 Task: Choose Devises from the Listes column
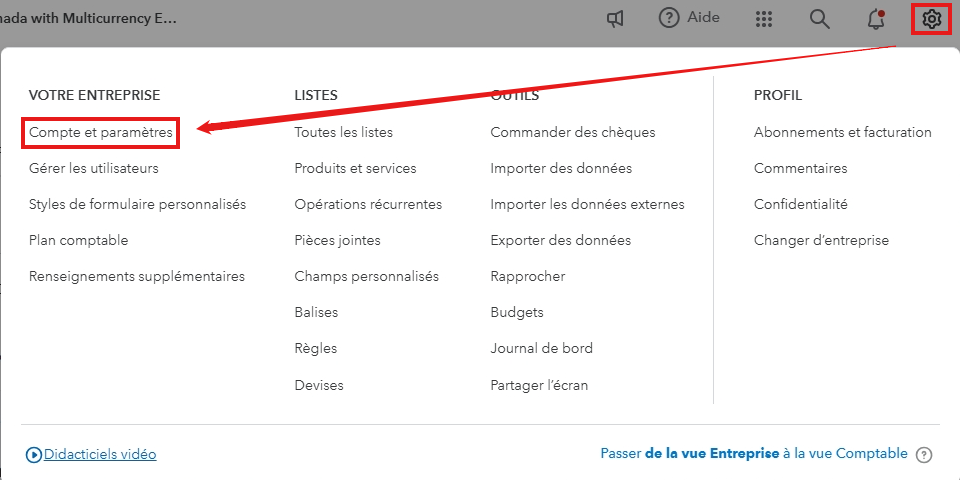(x=318, y=384)
